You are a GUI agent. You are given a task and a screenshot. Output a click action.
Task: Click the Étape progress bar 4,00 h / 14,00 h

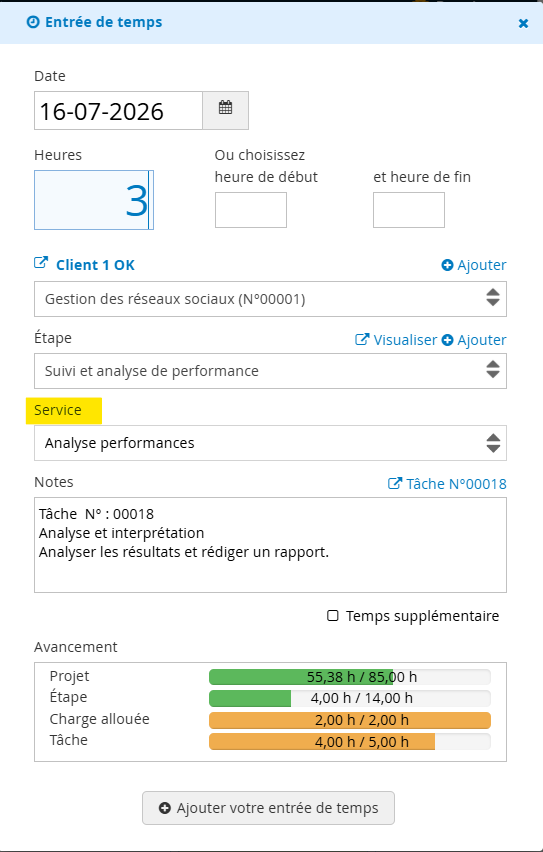349,698
